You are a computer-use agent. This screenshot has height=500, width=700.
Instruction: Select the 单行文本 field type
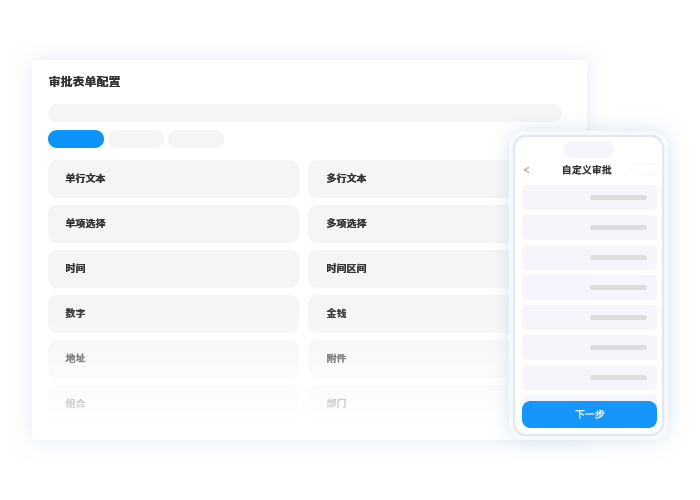[x=173, y=179]
